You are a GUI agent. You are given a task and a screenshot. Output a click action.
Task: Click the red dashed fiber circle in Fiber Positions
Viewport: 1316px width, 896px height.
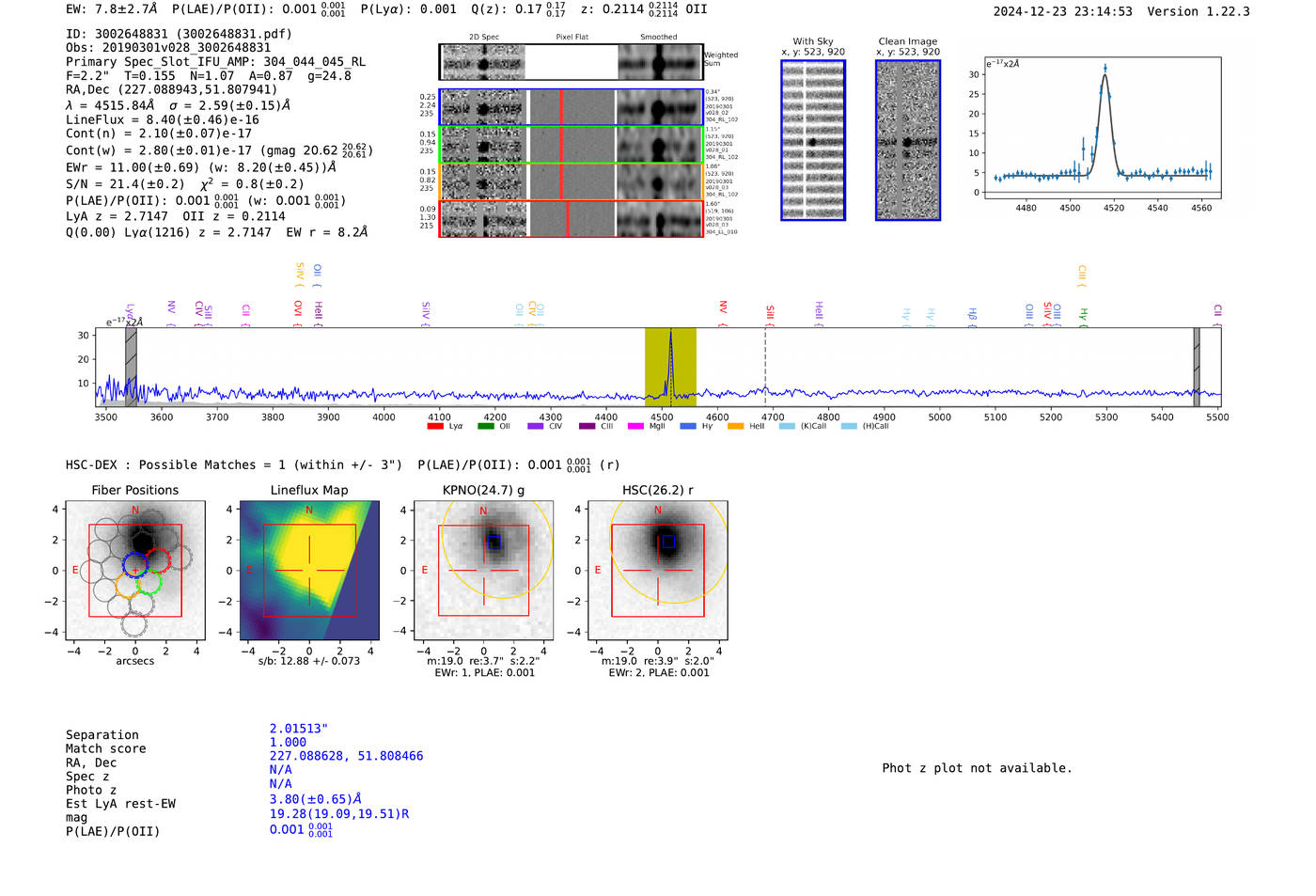click(157, 561)
